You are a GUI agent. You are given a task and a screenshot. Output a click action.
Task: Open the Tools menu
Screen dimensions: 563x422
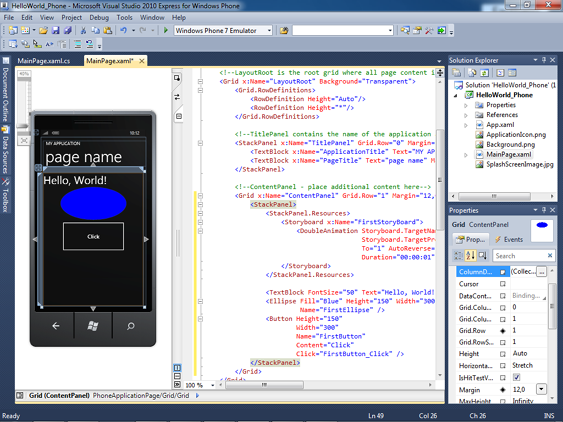(x=124, y=17)
